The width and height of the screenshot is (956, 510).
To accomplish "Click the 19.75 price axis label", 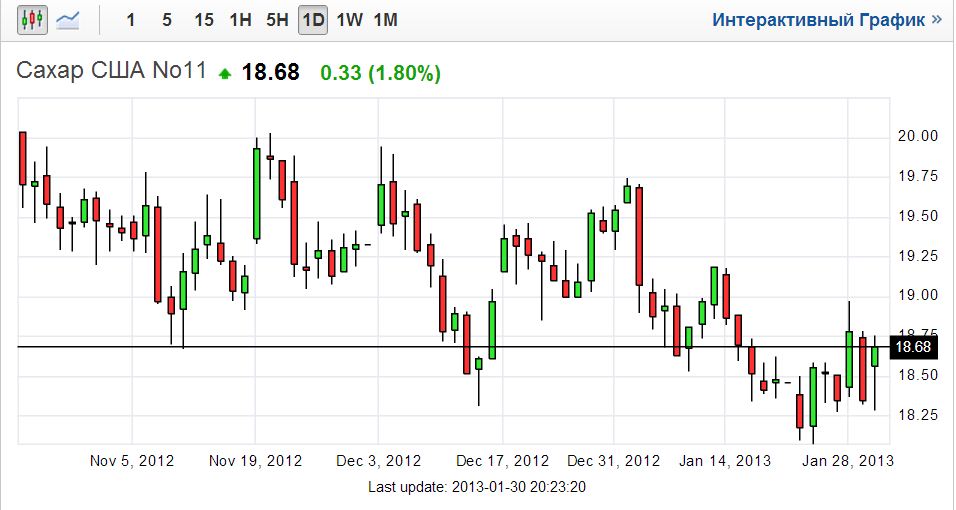I will tap(918, 176).
